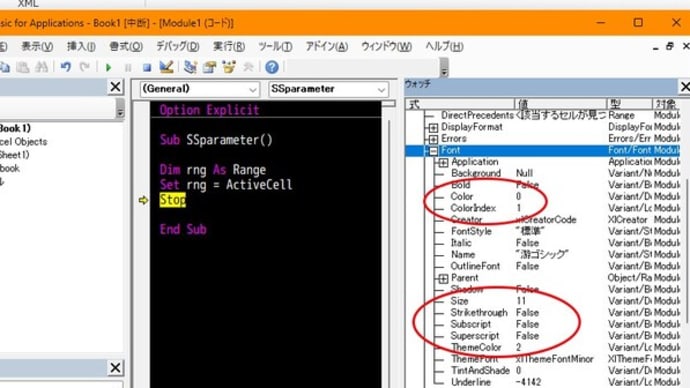The width and height of the screenshot is (690, 388).
Task: Select the DirectPrecedents watch row
Action: pyautogui.click(x=543, y=115)
